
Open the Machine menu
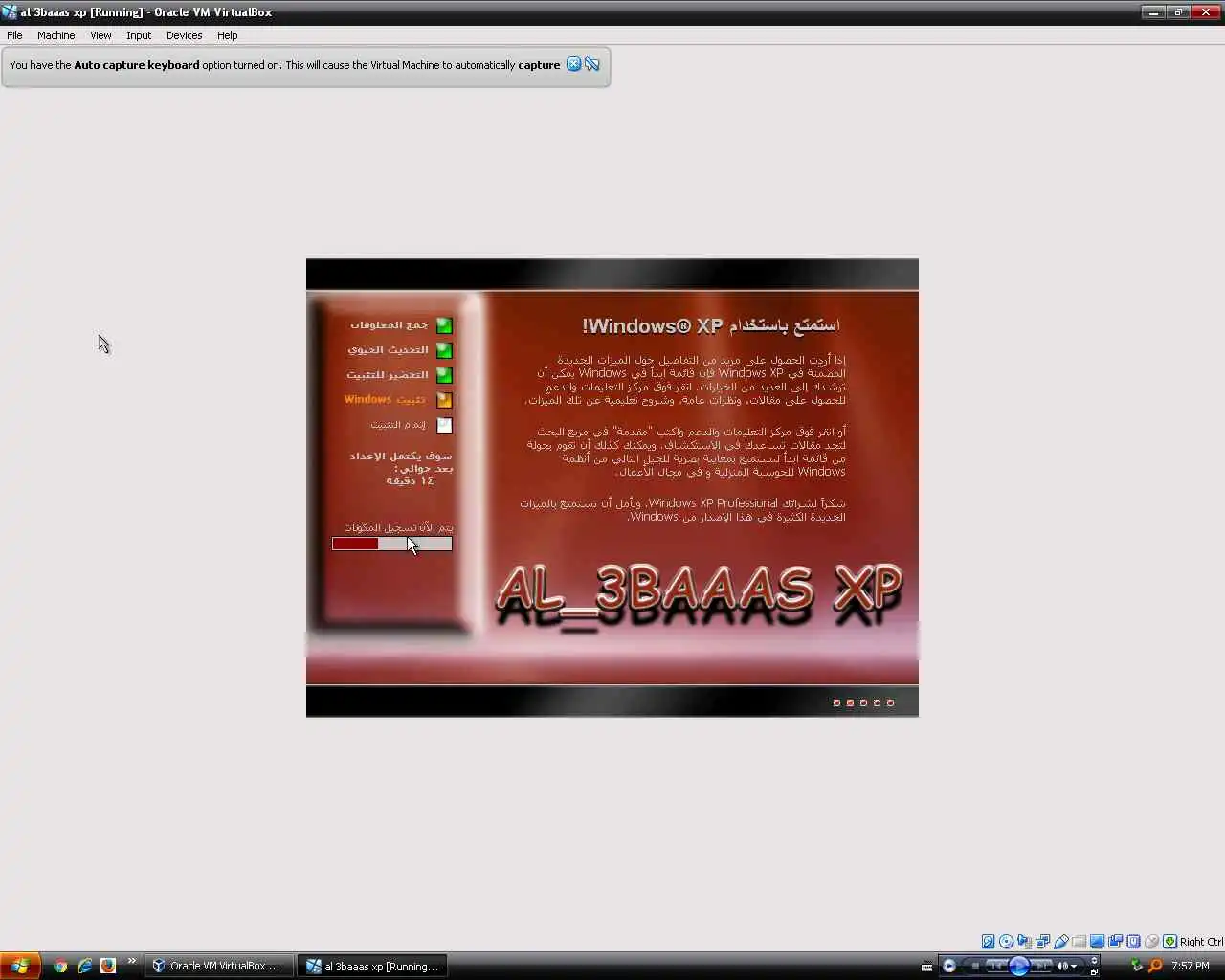pyautogui.click(x=56, y=35)
